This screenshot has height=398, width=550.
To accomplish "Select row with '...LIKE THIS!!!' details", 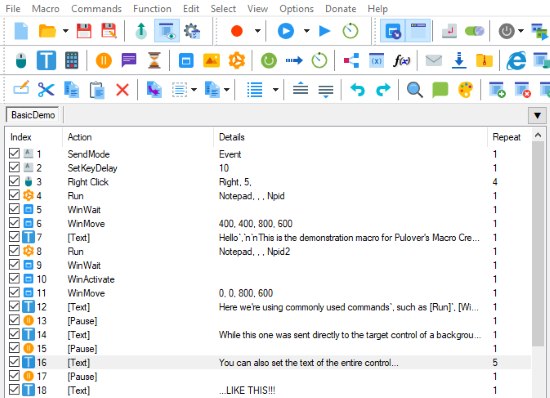I will point(268,390).
